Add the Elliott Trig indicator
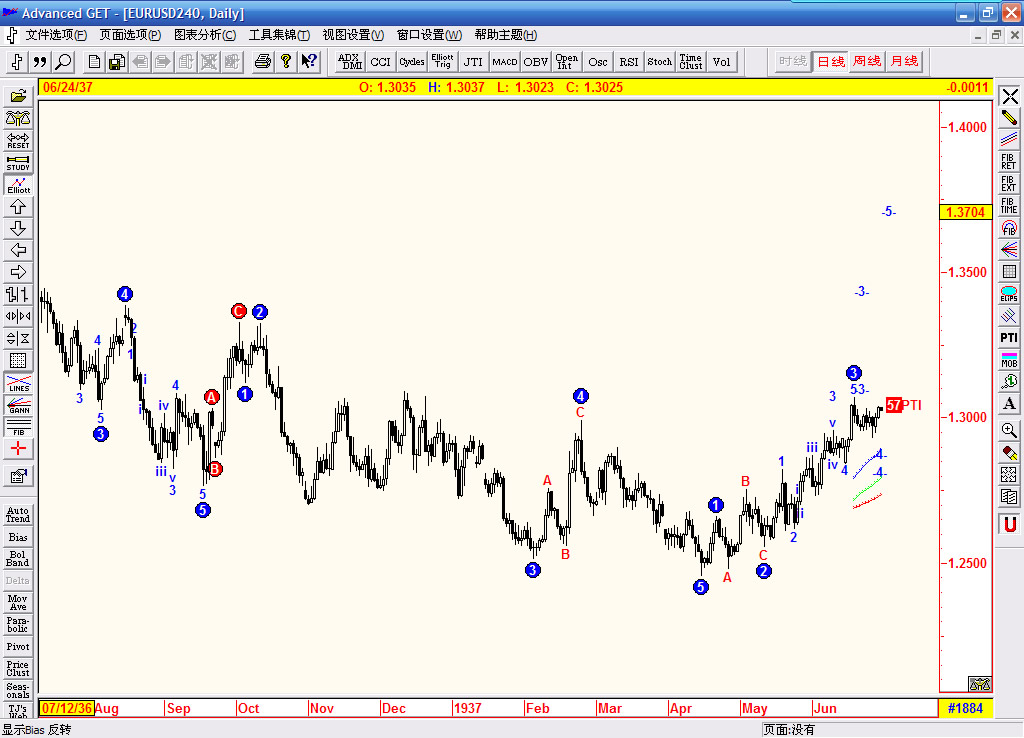1024x738 pixels. [442, 62]
